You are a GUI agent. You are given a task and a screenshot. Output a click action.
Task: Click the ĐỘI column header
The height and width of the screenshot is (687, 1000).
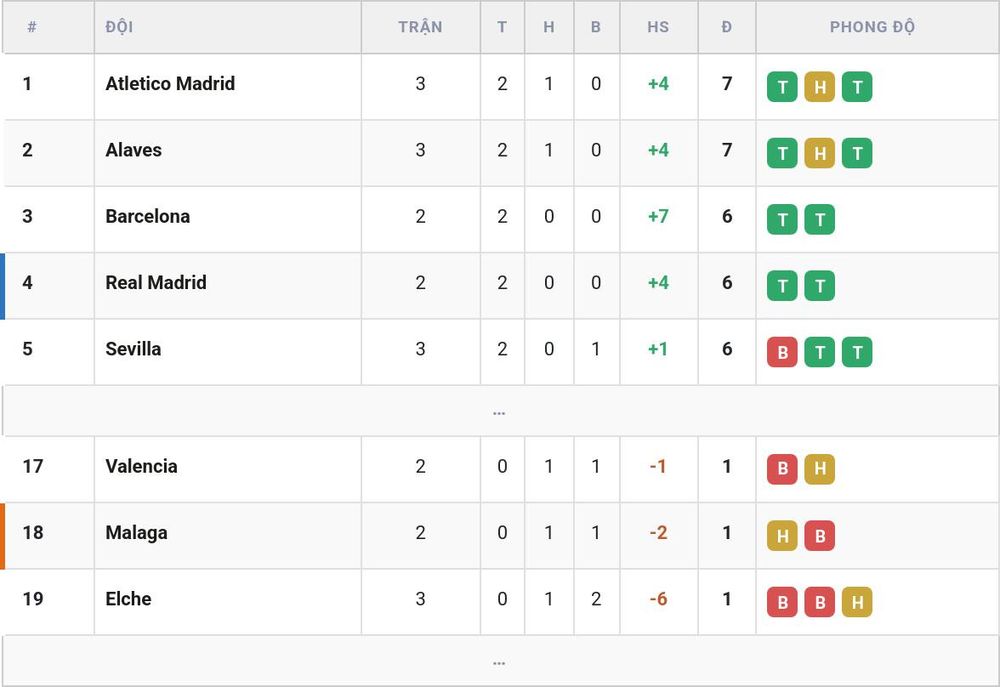119,27
